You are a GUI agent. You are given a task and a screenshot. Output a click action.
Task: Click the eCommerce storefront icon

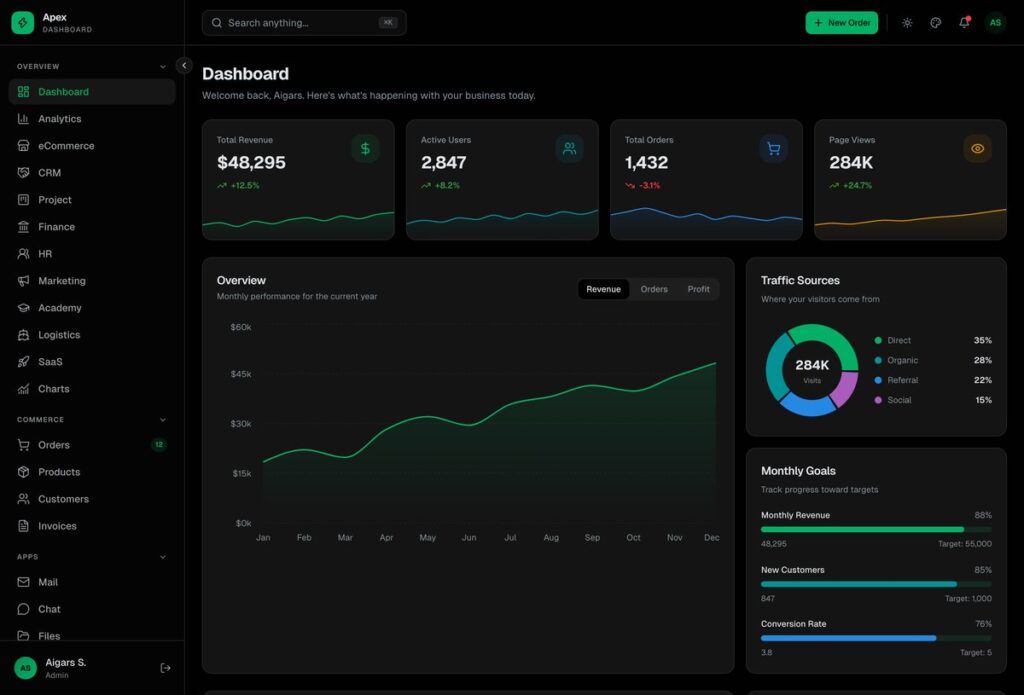(24, 146)
